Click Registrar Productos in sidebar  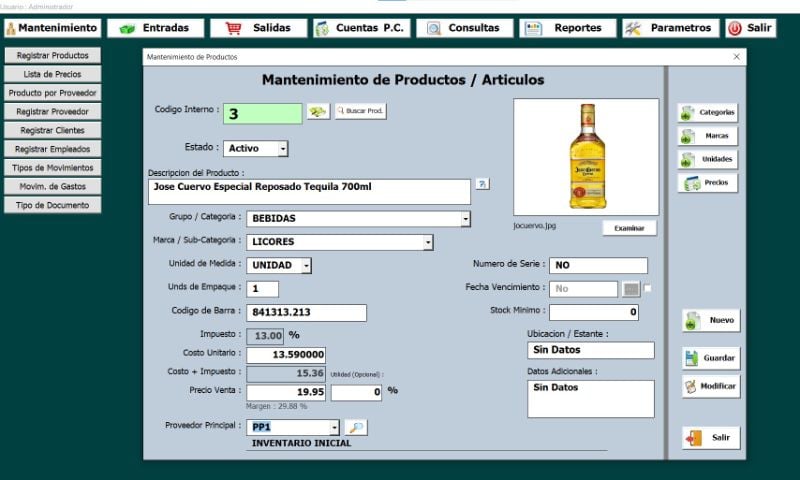tap(53, 55)
